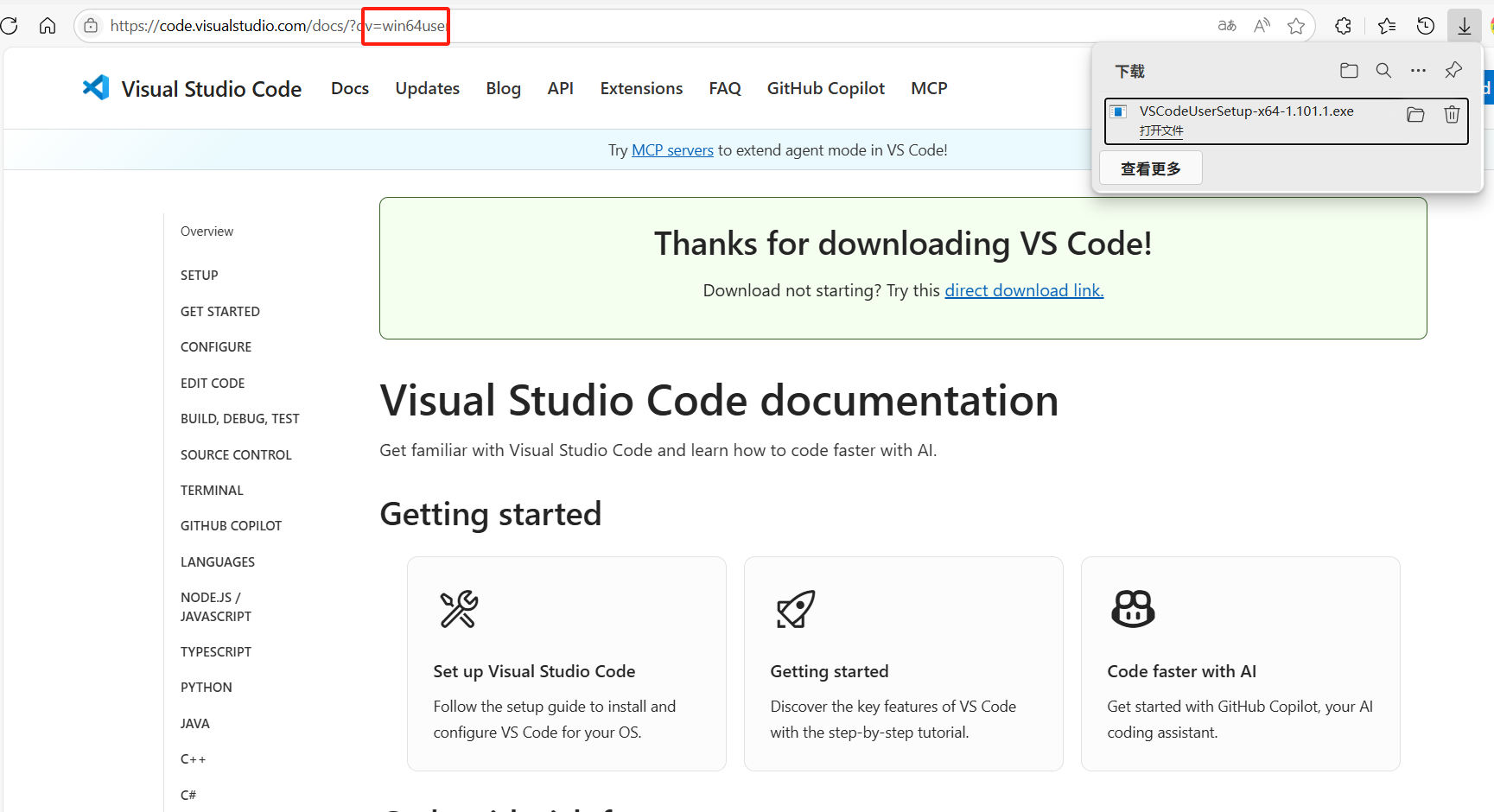Click the wrench and screwdriver setup icon
Viewport: 1494px width, 812px height.
pyautogui.click(x=459, y=609)
